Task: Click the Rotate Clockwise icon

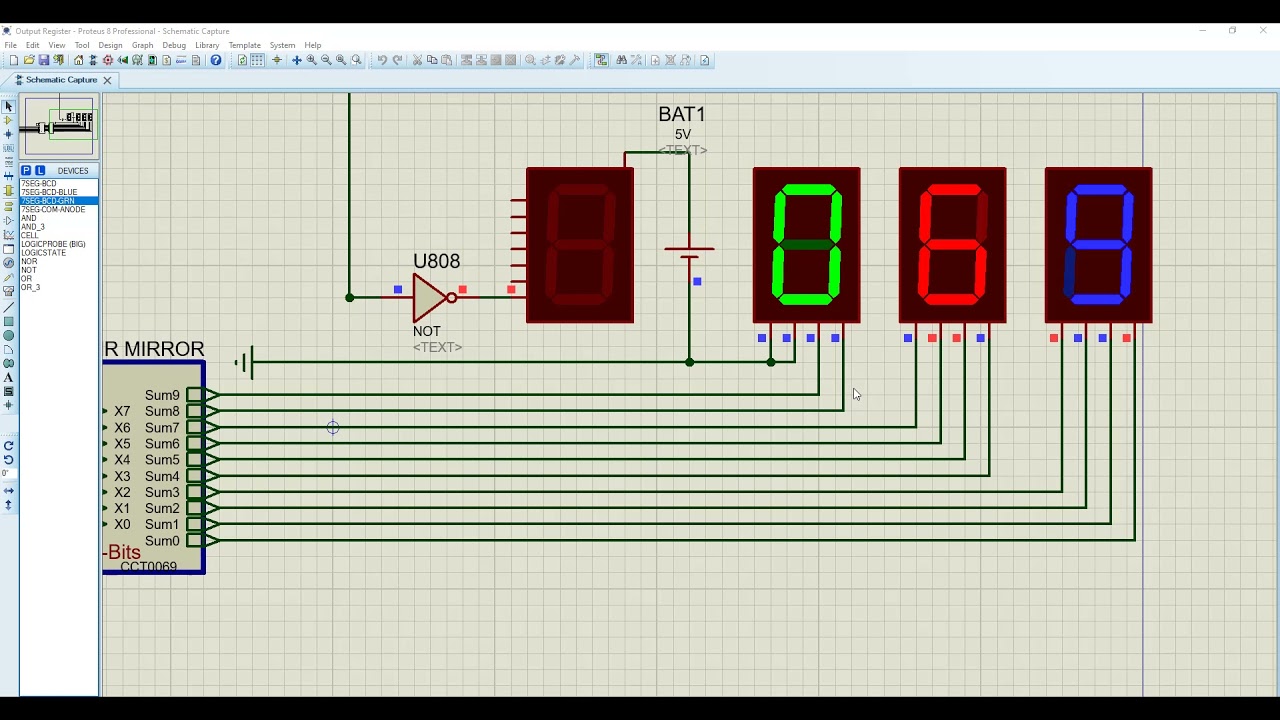Action: (8, 445)
